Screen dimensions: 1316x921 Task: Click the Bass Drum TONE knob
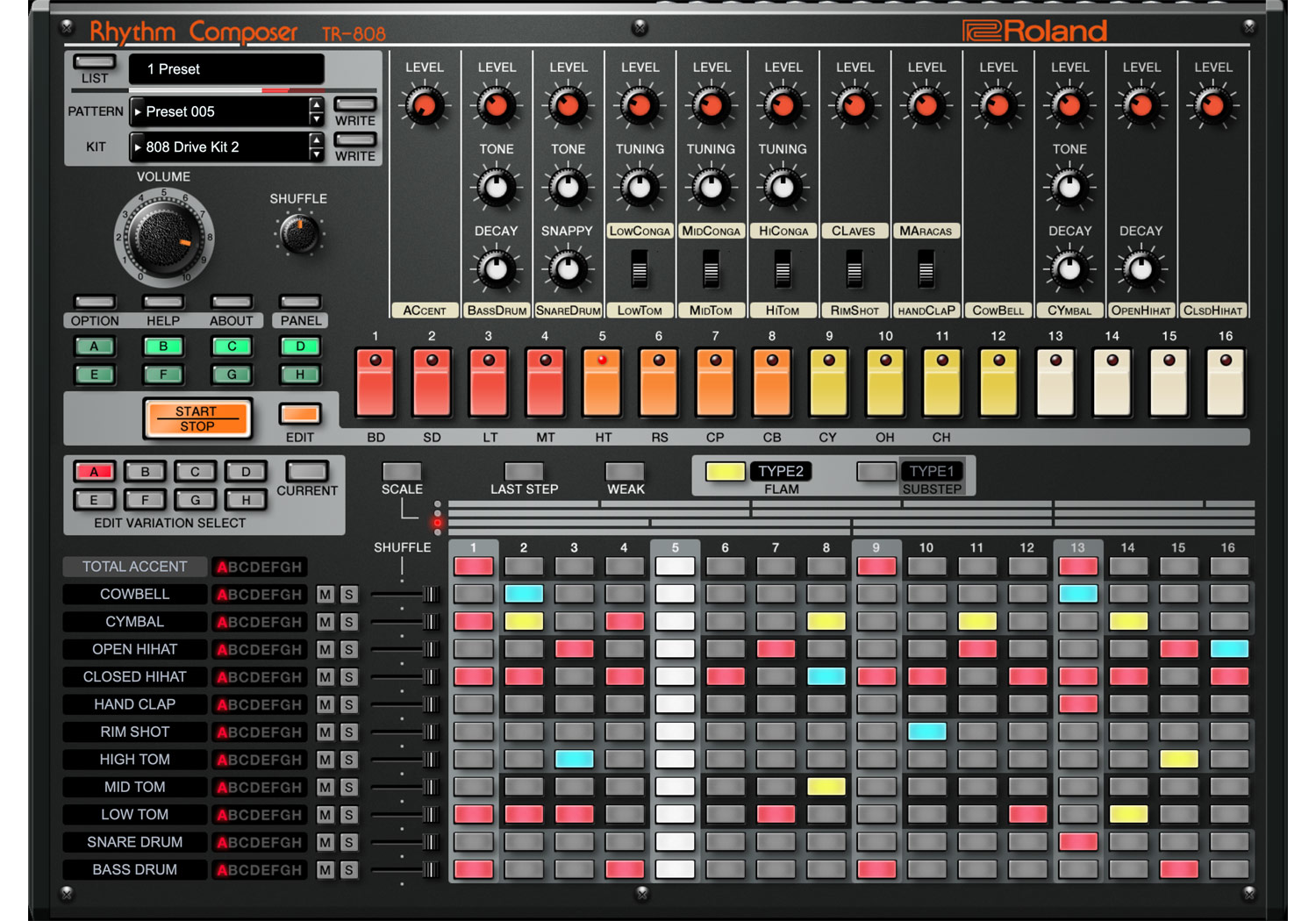[x=497, y=187]
